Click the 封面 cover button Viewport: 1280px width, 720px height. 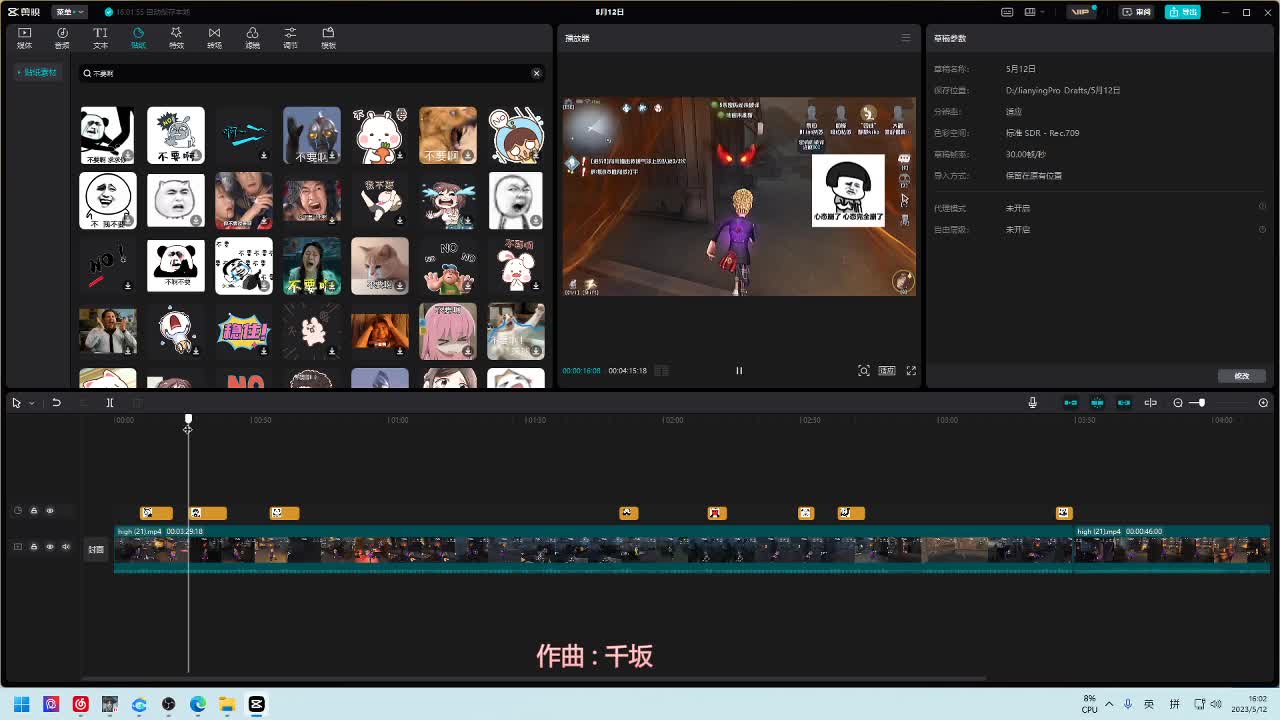(x=96, y=549)
